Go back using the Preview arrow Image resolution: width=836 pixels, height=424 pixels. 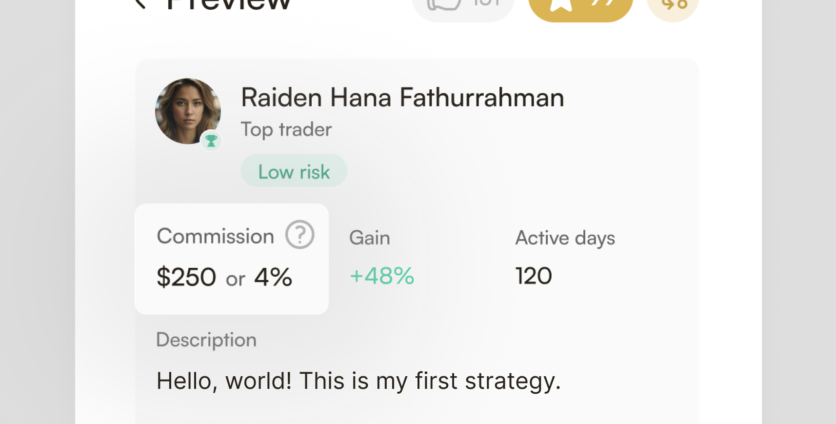pyautogui.click(x=140, y=3)
